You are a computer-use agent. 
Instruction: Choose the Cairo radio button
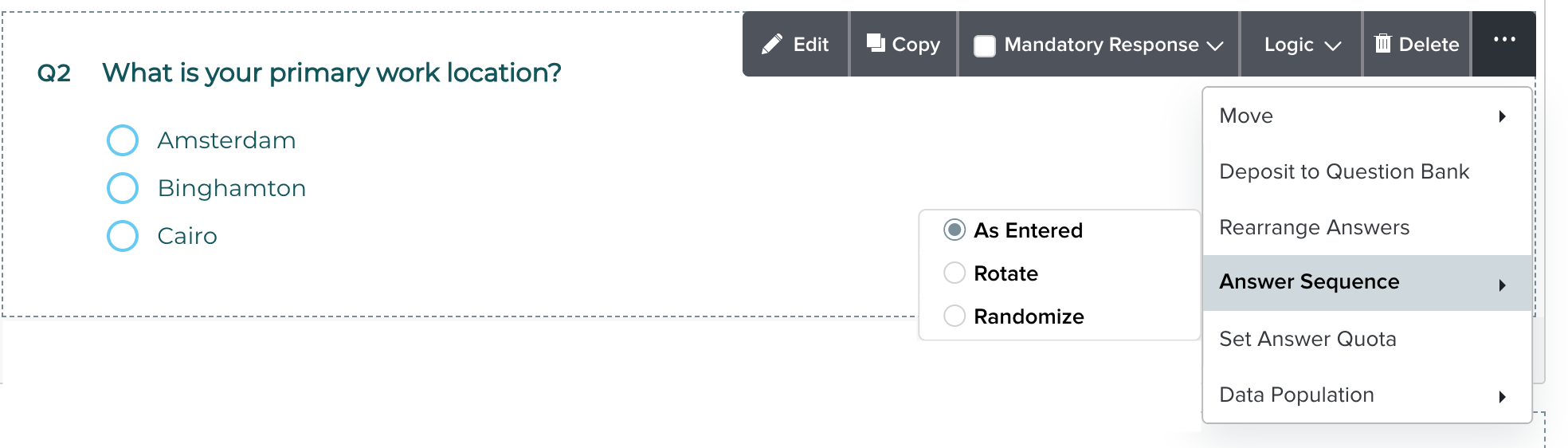(123, 236)
